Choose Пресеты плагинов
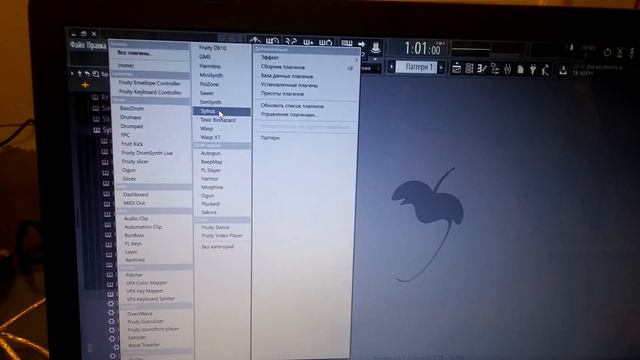 coord(282,94)
